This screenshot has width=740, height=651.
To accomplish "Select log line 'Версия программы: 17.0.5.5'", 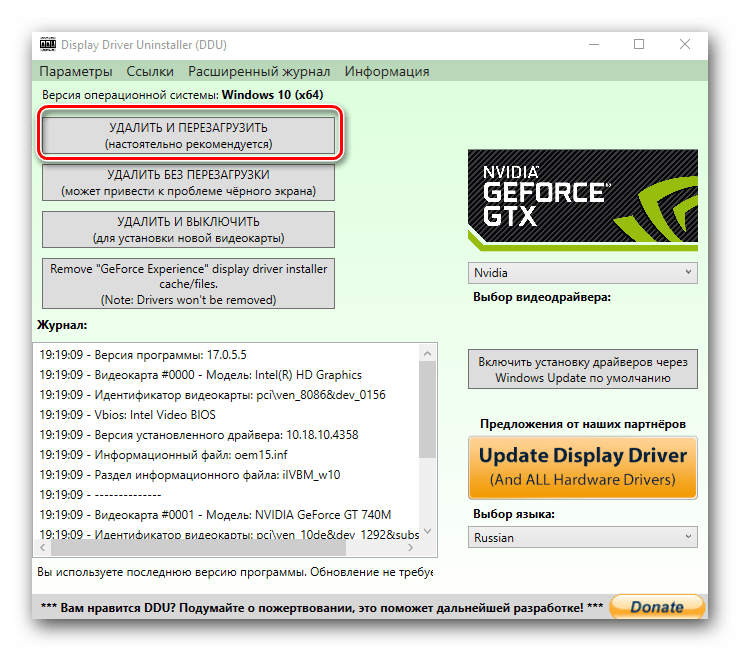I will (x=143, y=355).
